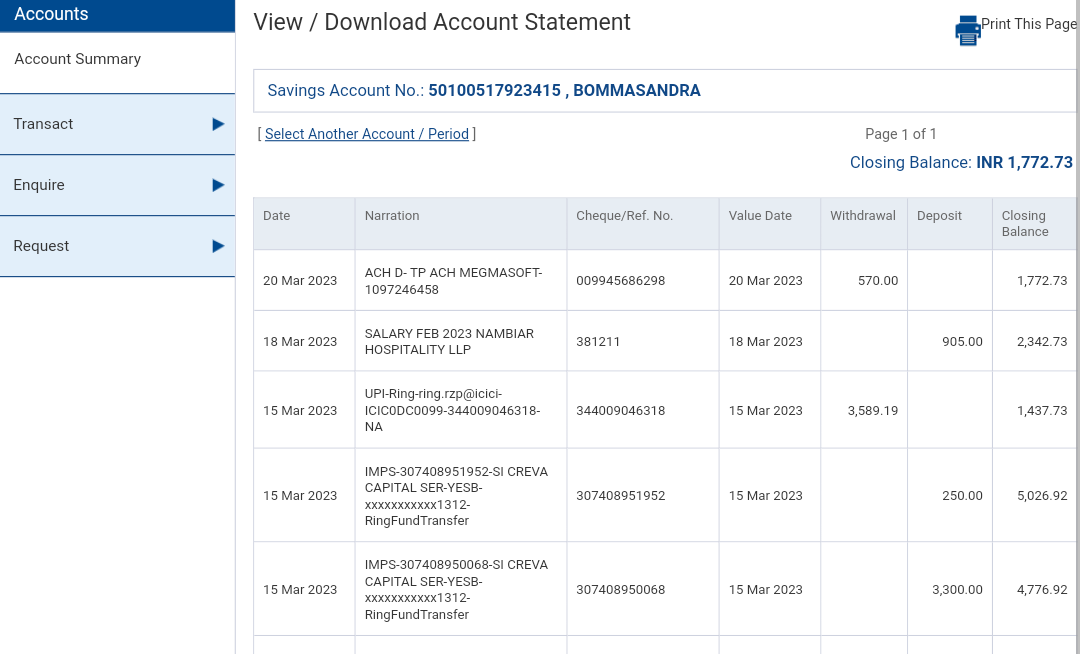The width and height of the screenshot is (1080, 654).
Task: Click reference number 381211
Action: point(598,341)
